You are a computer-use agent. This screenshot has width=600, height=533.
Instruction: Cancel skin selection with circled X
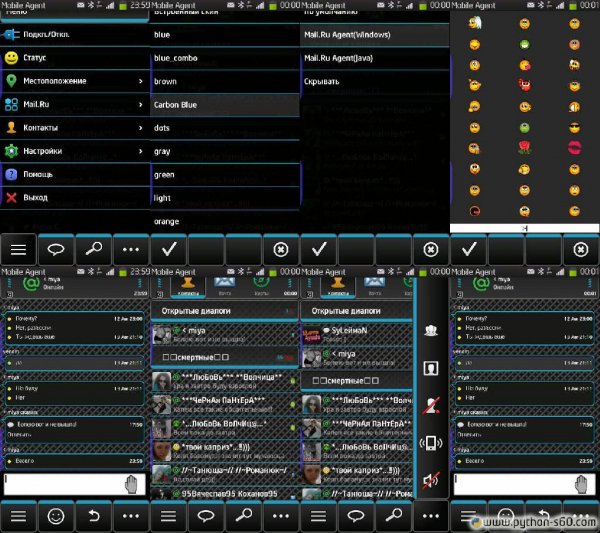pyautogui.click(x=281, y=249)
